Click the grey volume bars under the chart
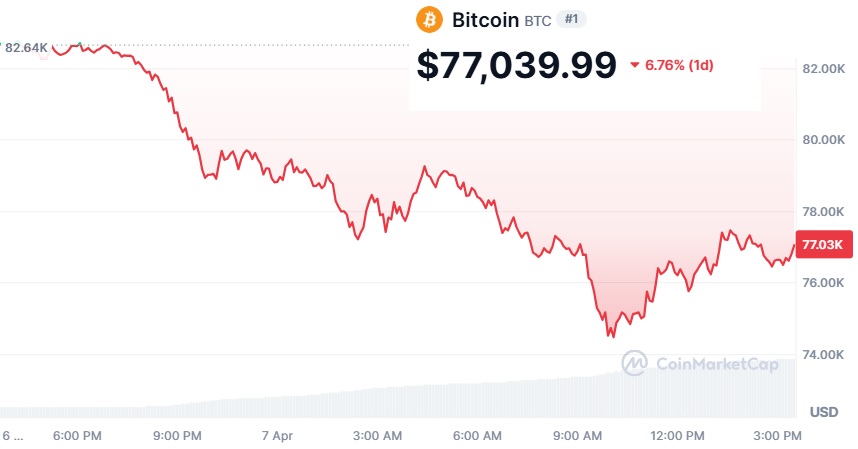858x449 pixels. coord(400,400)
